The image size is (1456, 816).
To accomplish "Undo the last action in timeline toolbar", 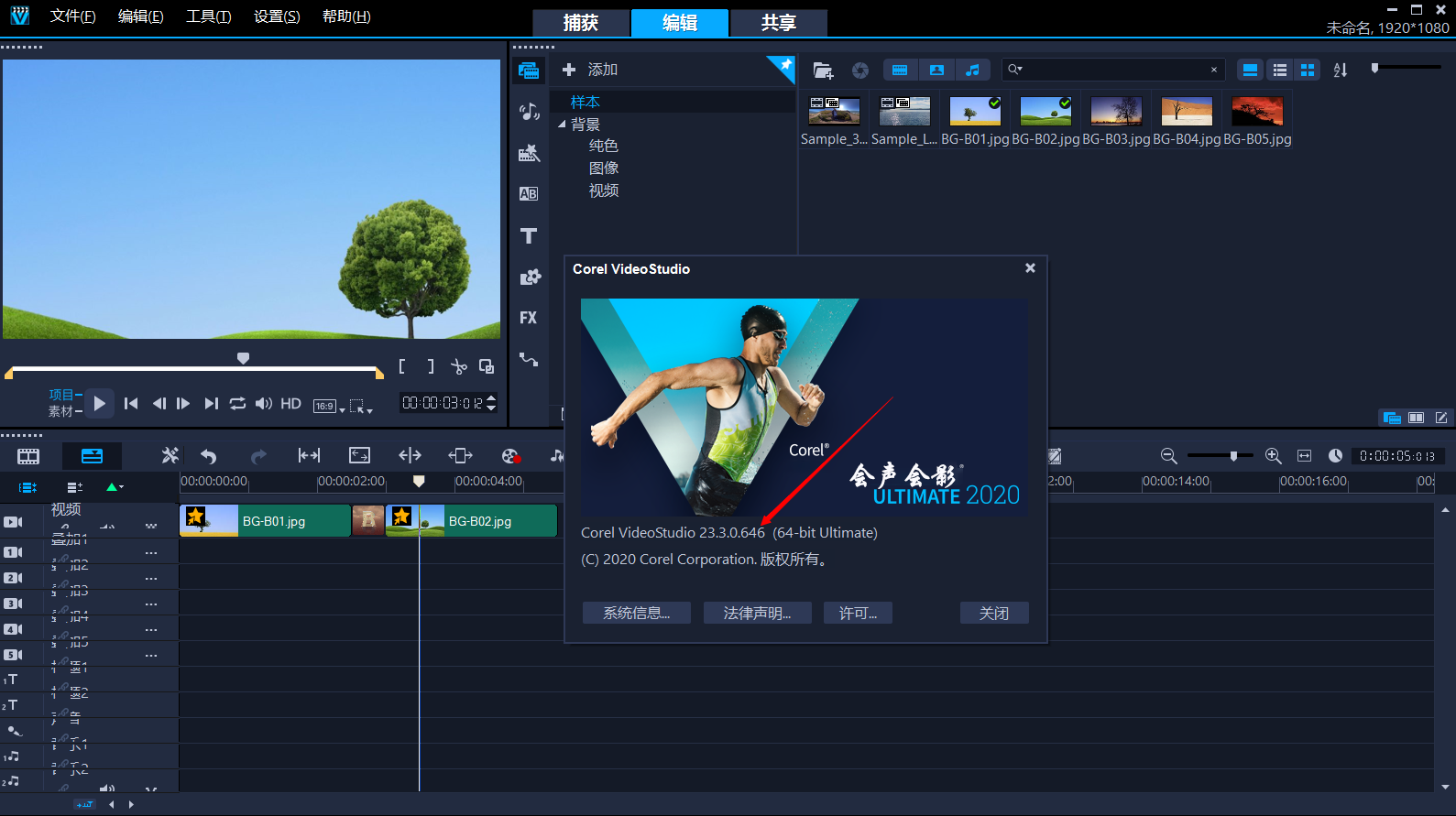I will click(x=208, y=456).
